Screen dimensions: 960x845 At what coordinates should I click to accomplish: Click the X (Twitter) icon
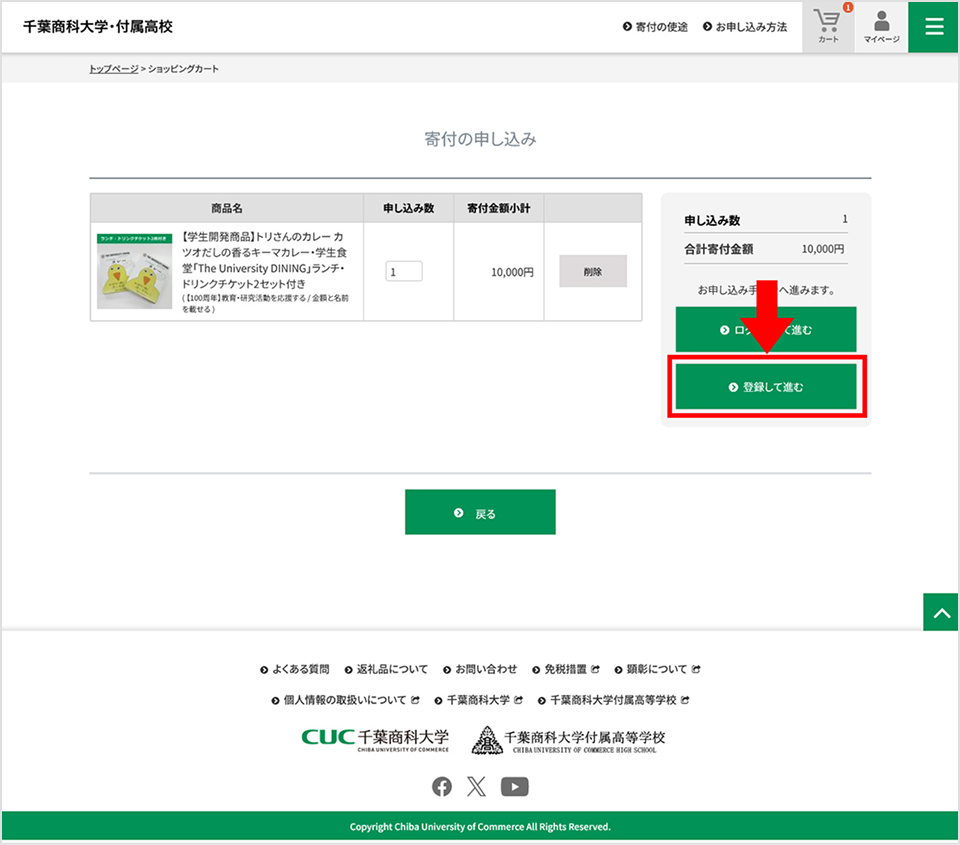pos(477,787)
